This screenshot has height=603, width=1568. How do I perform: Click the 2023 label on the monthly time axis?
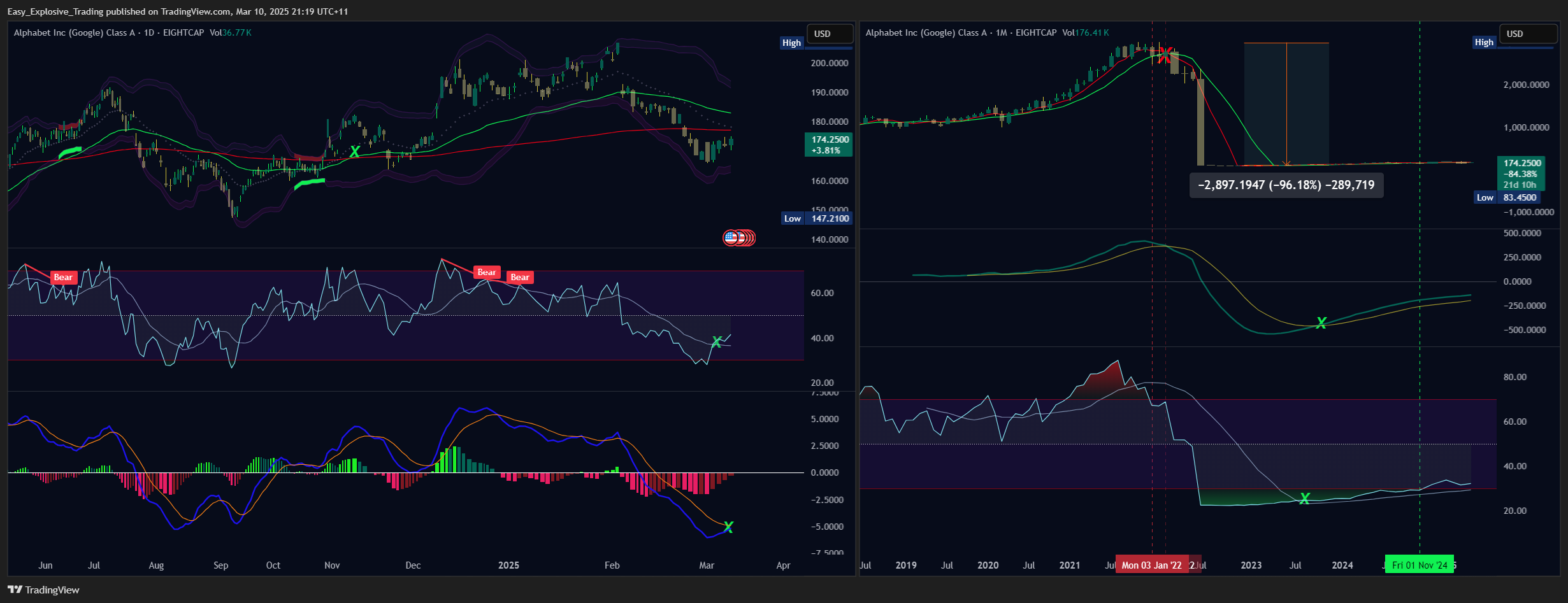click(1251, 565)
